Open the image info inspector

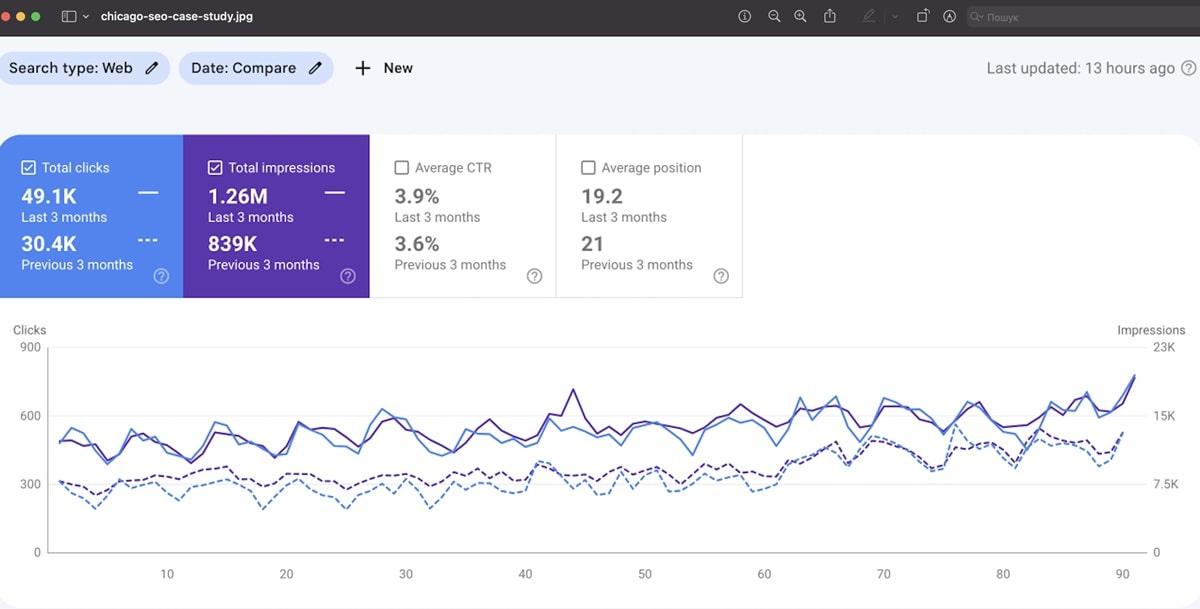[x=744, y=17]
